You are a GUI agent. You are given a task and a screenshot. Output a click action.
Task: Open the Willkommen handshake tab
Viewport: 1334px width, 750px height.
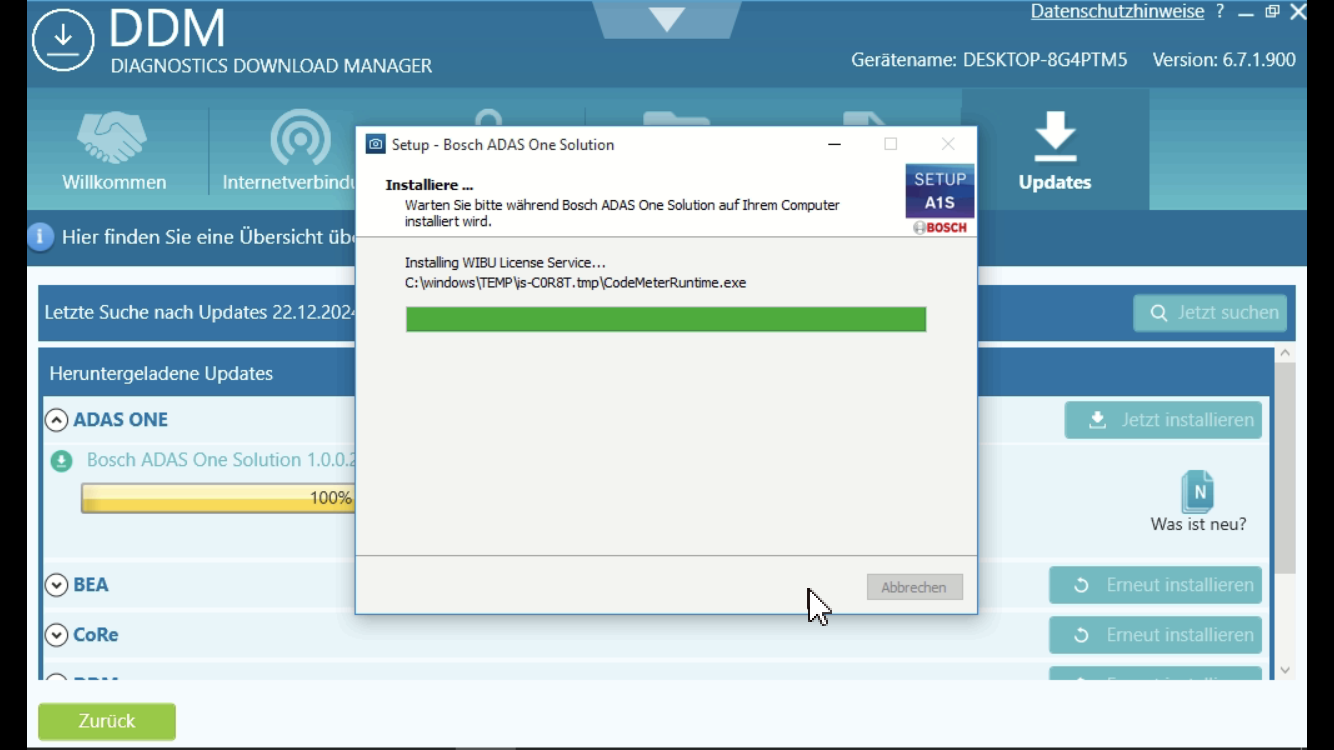(x=114, y=150)
